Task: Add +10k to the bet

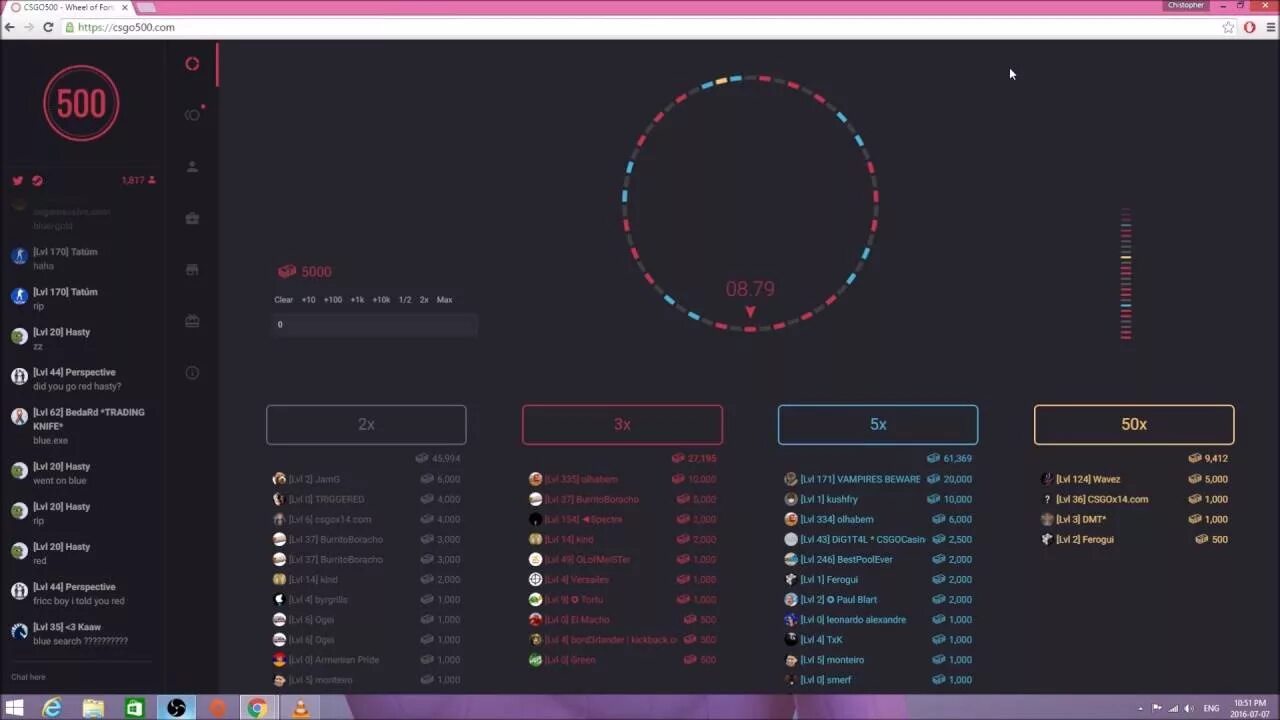Action: point(381,300)
